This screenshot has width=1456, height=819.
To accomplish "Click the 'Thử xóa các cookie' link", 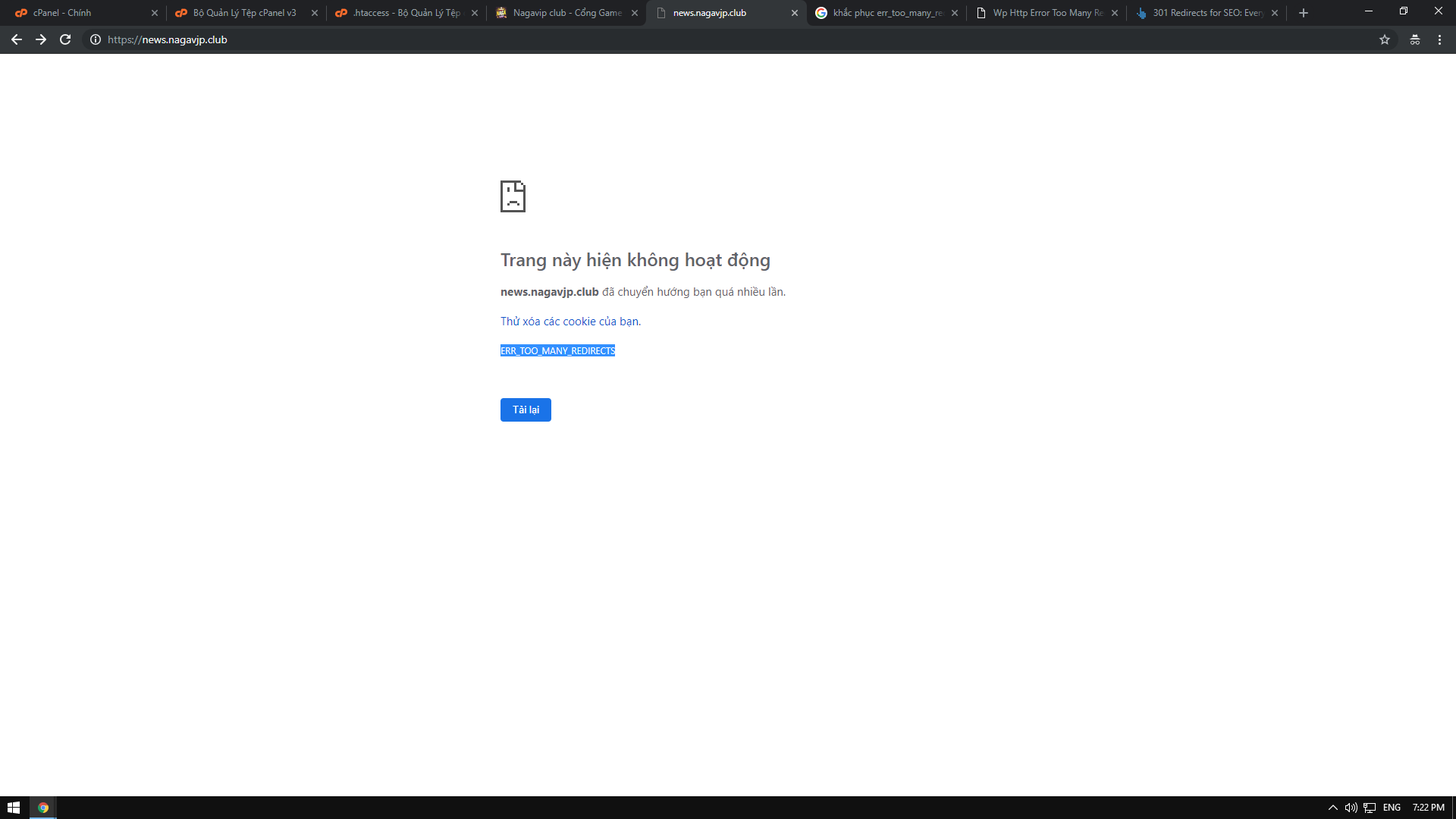I will point(570,322).
